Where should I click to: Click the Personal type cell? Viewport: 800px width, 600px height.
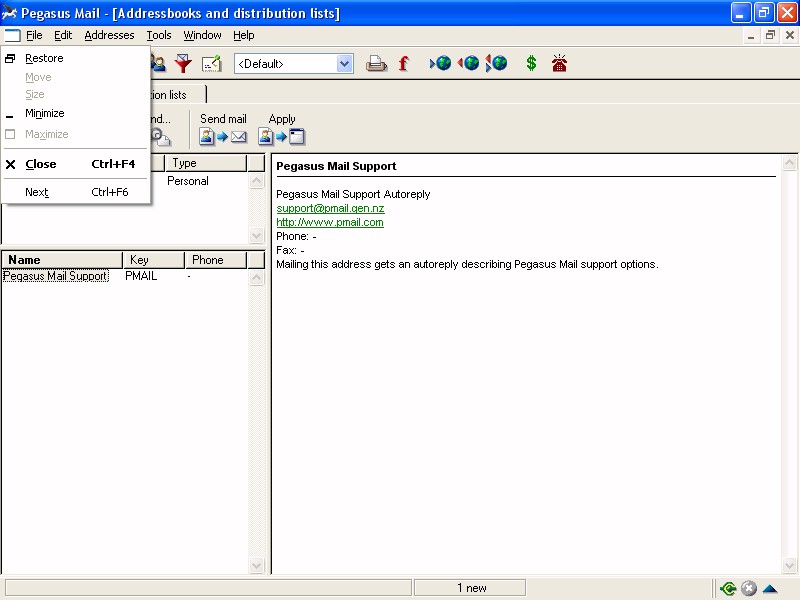coord(188,181)
